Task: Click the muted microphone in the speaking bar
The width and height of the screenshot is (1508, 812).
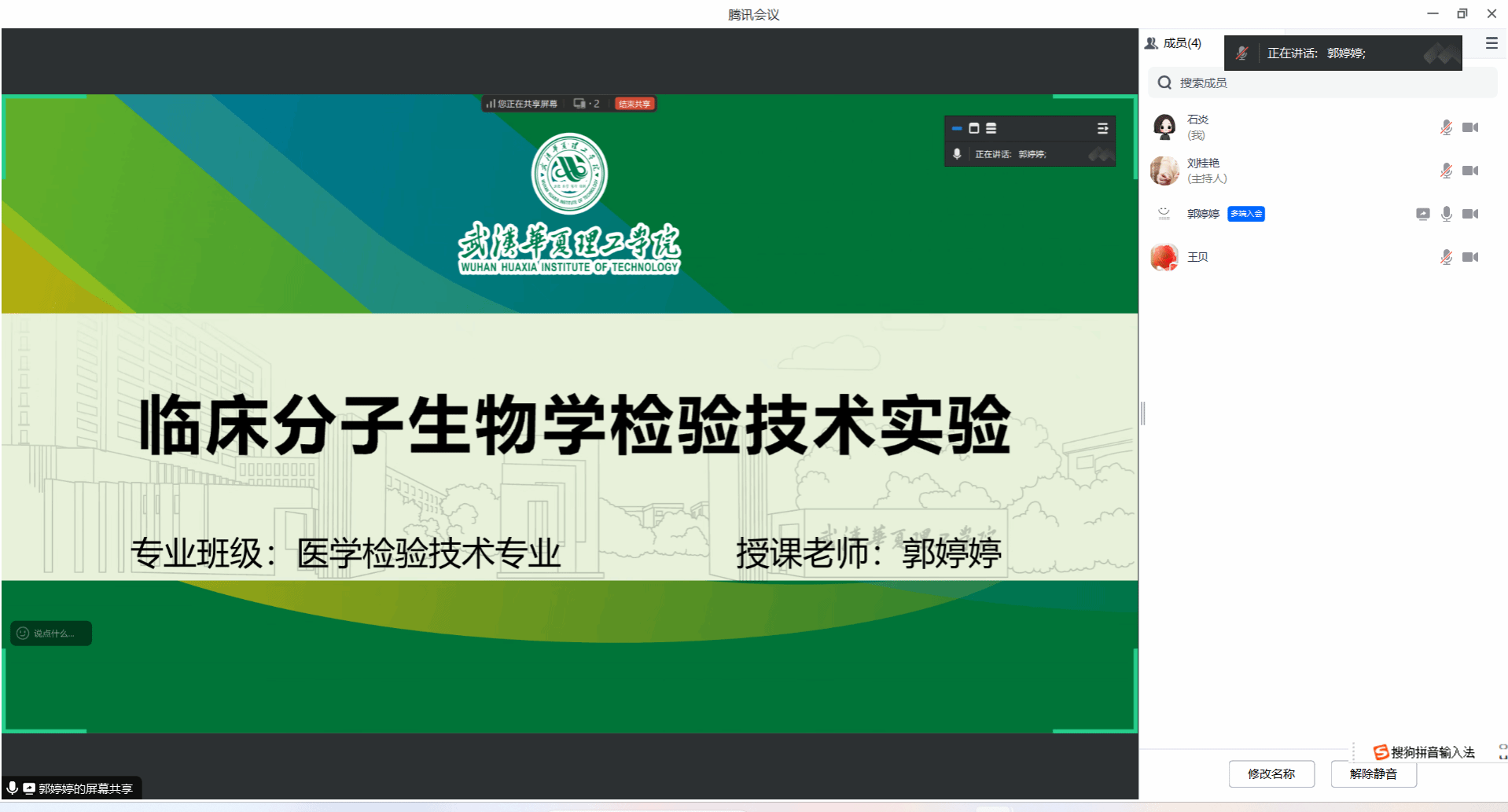Action: (1242, 53)
